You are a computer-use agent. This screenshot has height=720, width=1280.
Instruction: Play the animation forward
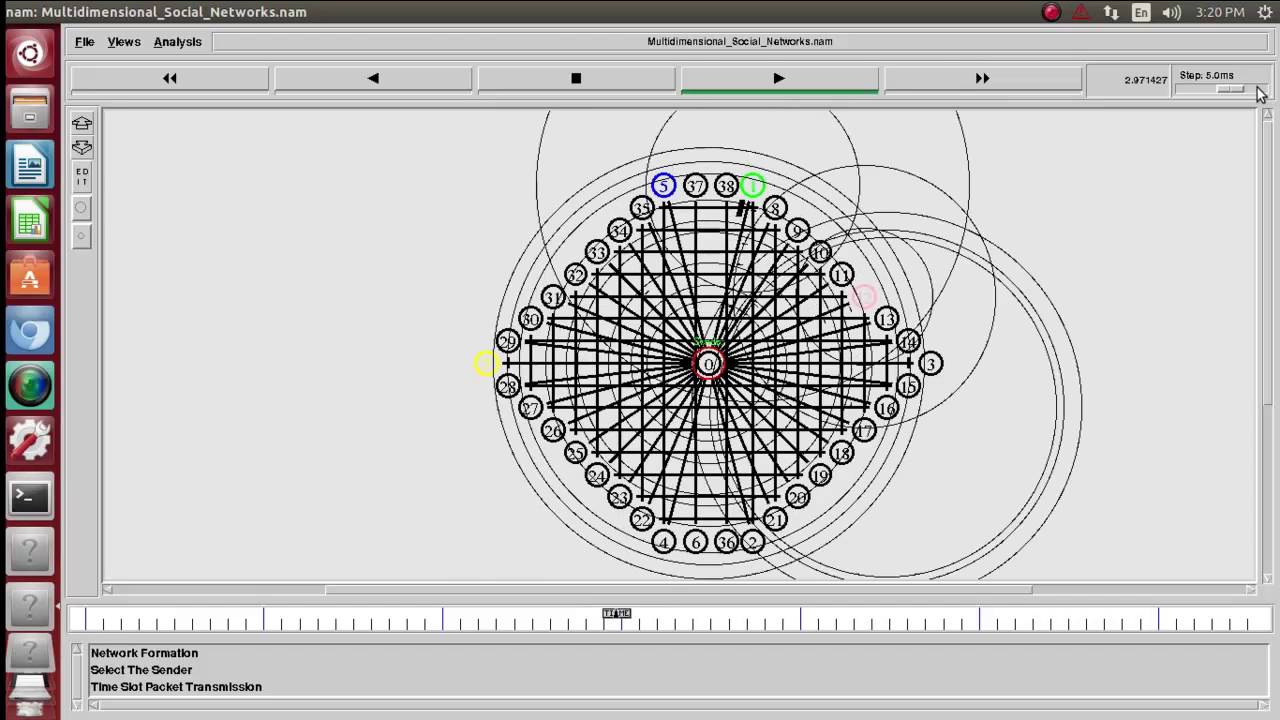click(x=779, y=78)
